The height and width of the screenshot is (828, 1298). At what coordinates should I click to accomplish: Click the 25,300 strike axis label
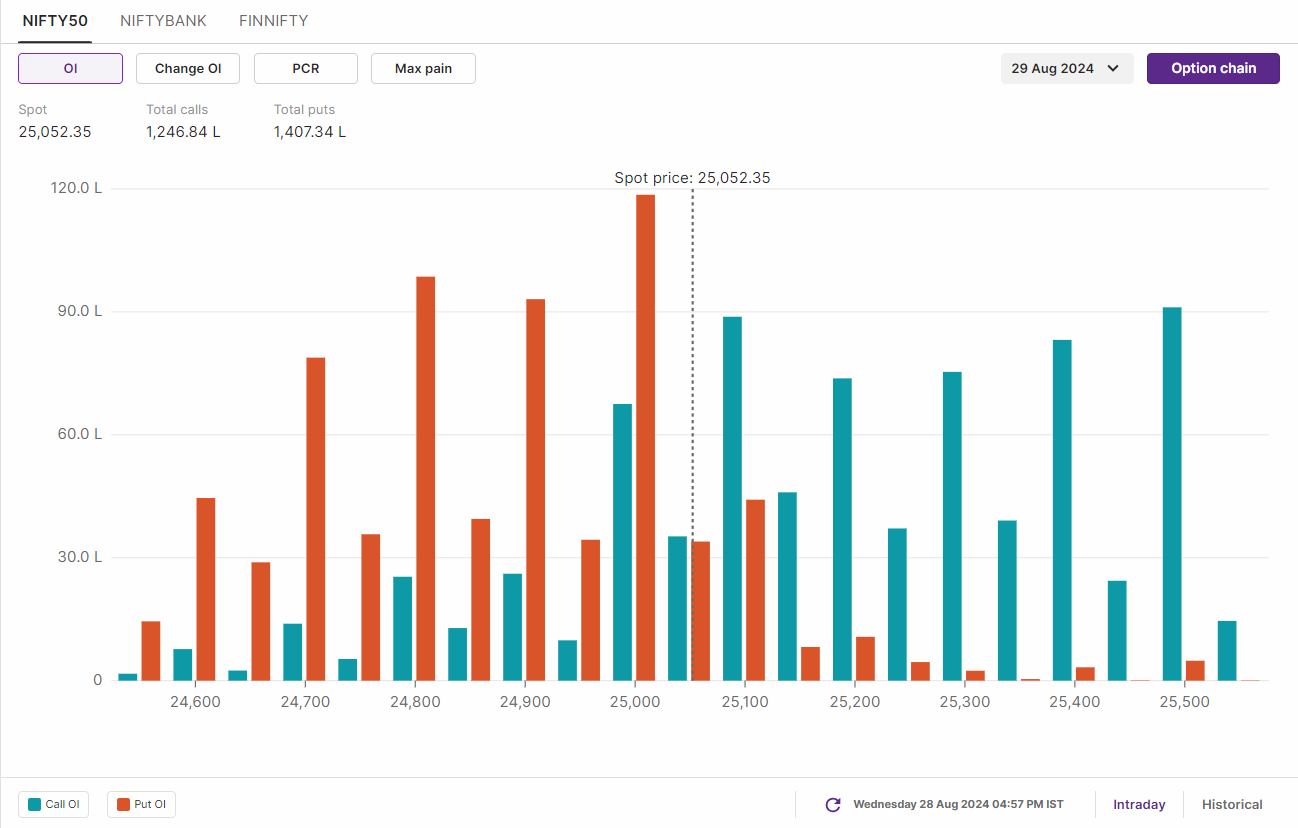coord(965,702)
